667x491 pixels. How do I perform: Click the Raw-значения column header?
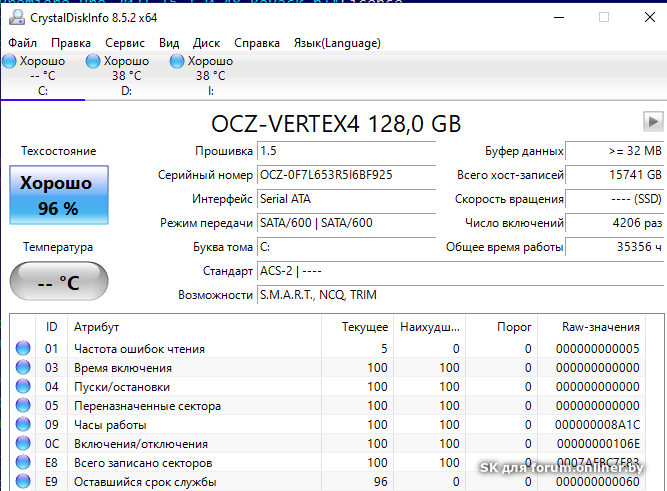(x=601, y=327)
